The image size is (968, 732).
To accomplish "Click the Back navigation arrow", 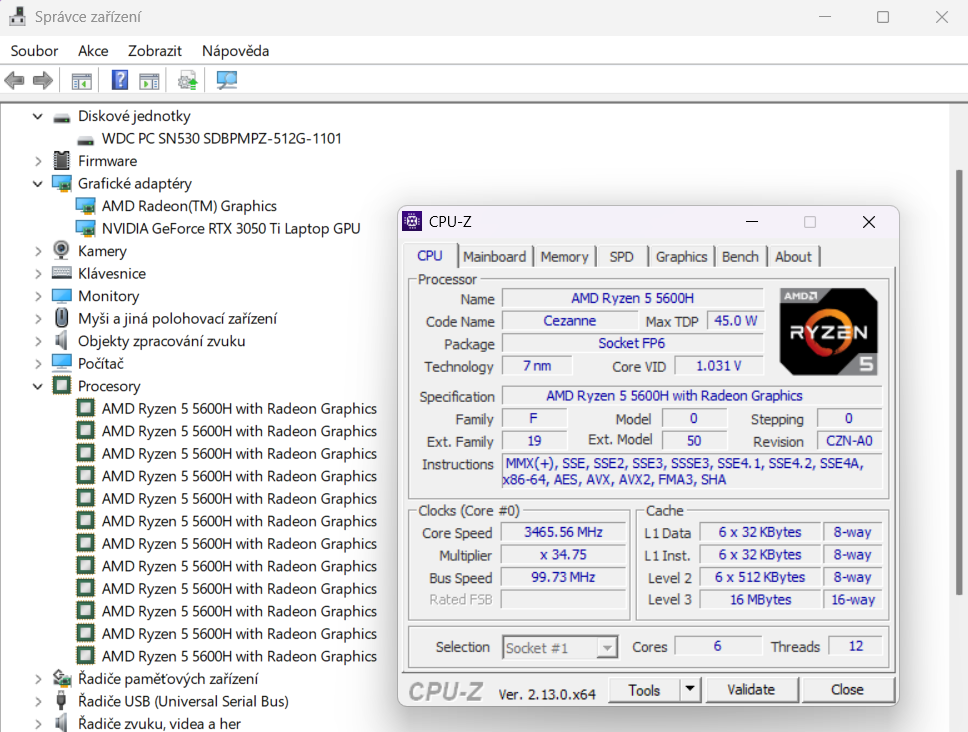I will pos(14,79).
